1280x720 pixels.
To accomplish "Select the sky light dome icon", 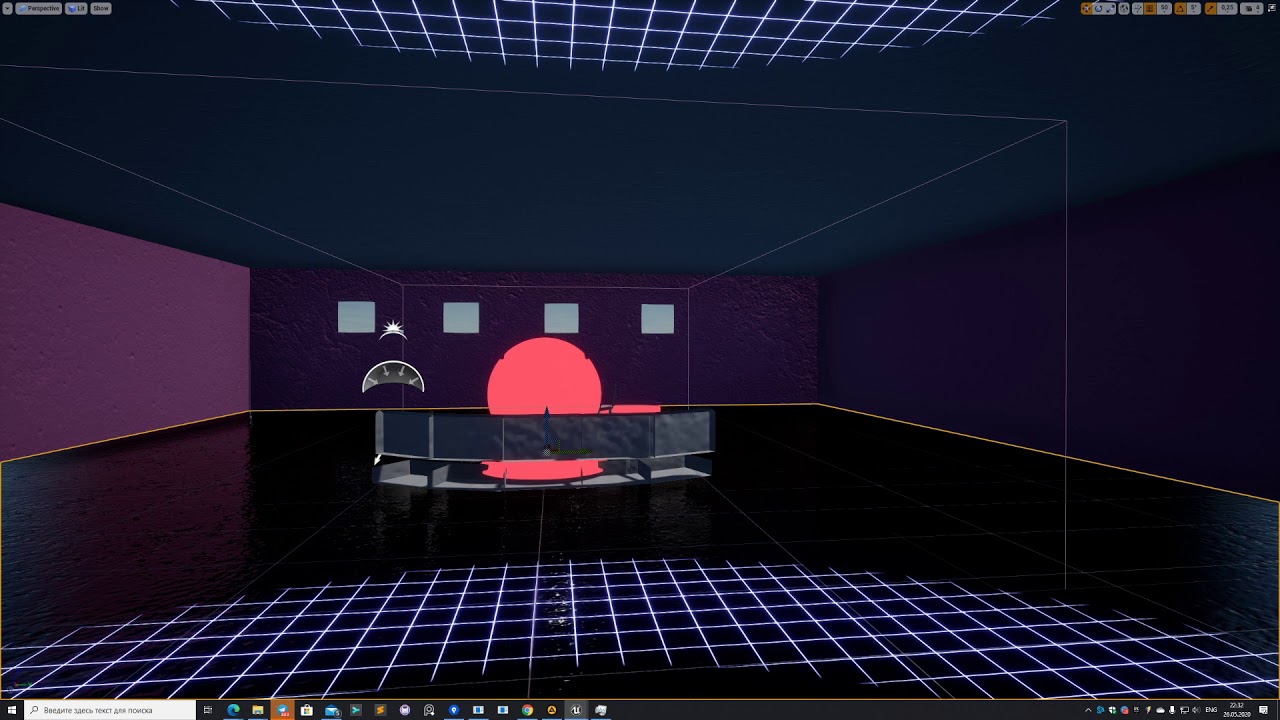I will (x=393, y=376).
